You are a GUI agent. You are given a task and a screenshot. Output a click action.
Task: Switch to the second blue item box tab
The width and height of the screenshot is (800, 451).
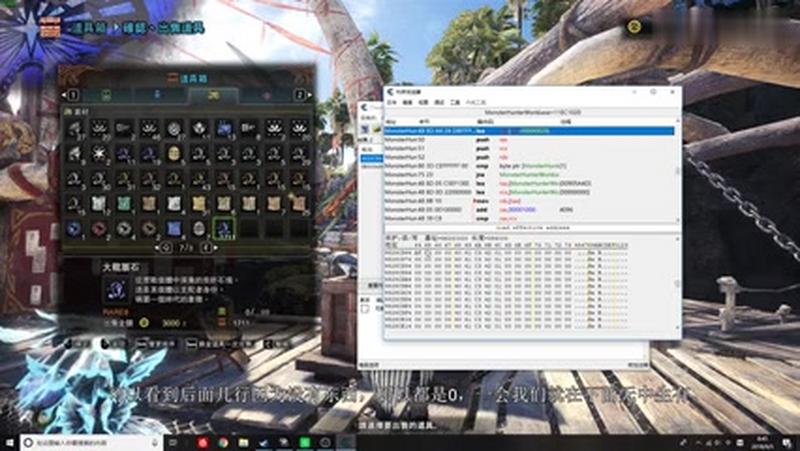[x=157, y=95]
